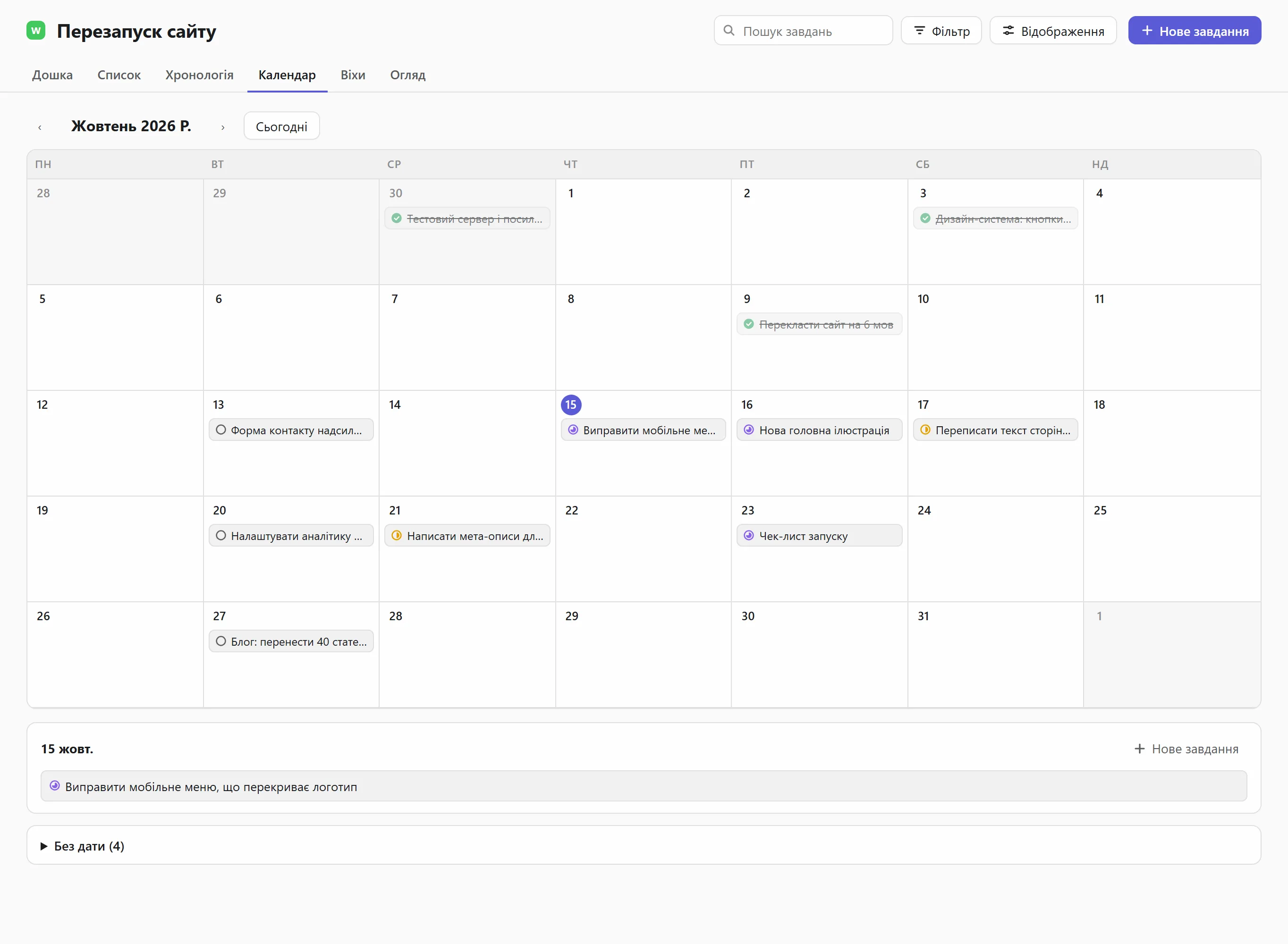Click status icon of Виправити мобільне in calendar
This screenshot has width=1288, height=944.
click(573, 430)
